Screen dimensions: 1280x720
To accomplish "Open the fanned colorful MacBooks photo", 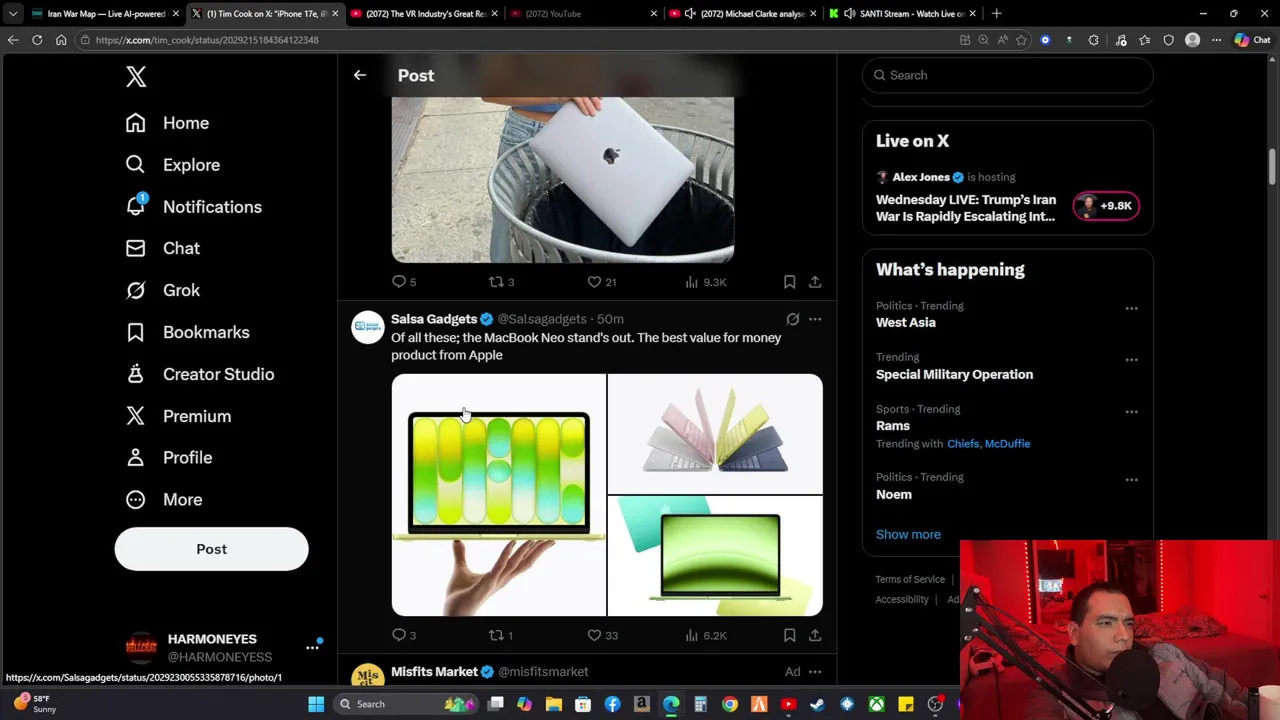I will point(715,434).
